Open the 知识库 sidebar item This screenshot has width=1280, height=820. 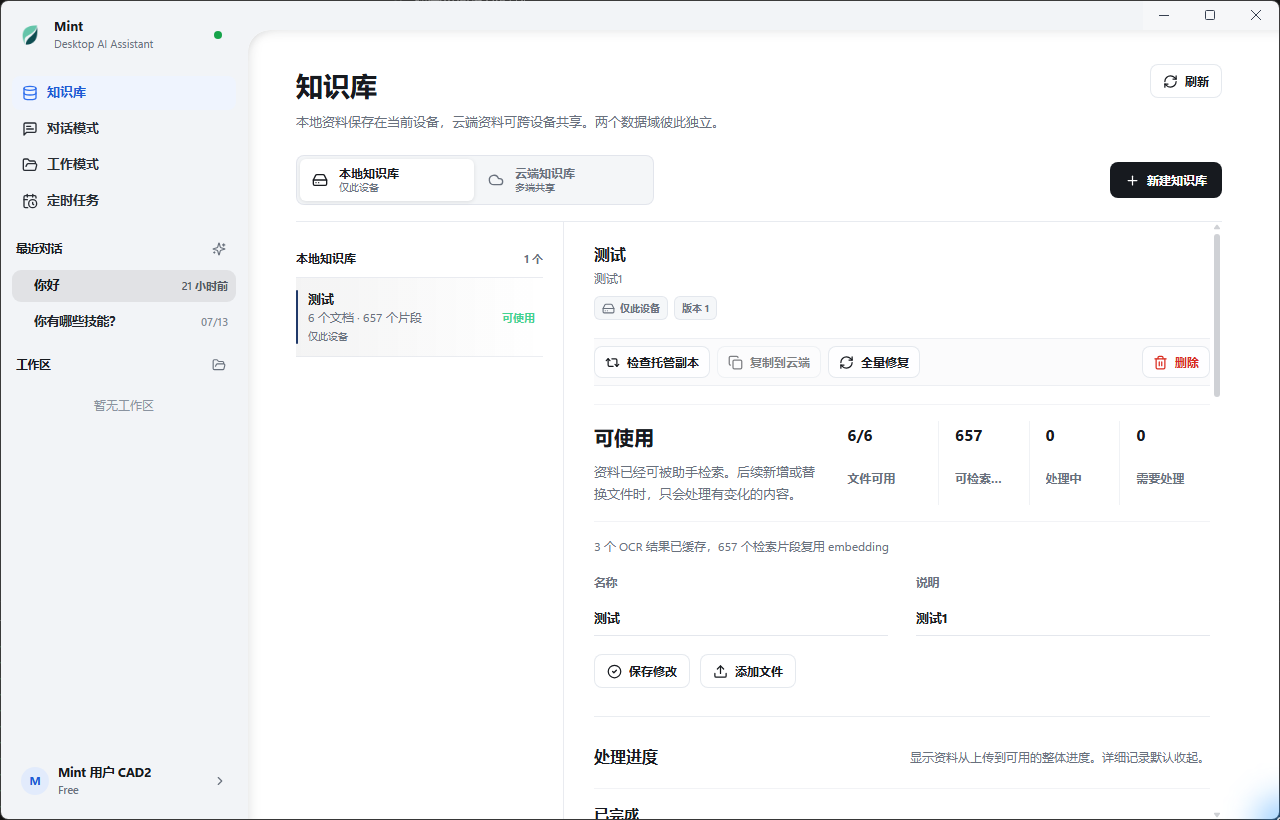(124, 92)
